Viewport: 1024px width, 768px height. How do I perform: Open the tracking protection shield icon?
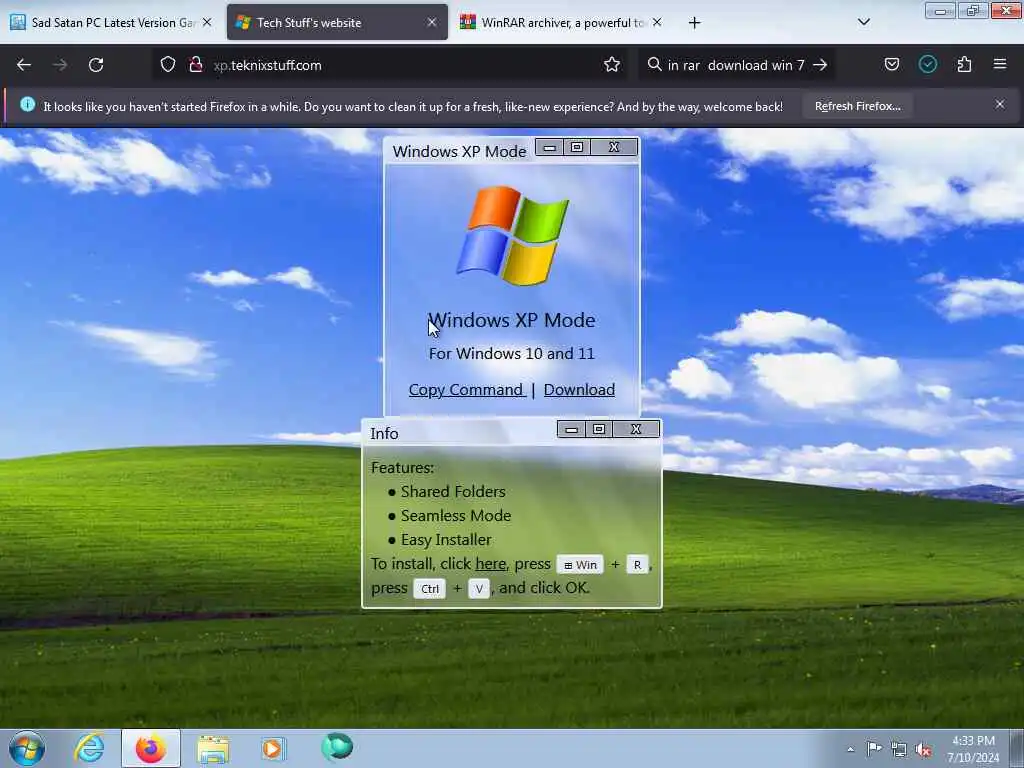coord(168,65)
